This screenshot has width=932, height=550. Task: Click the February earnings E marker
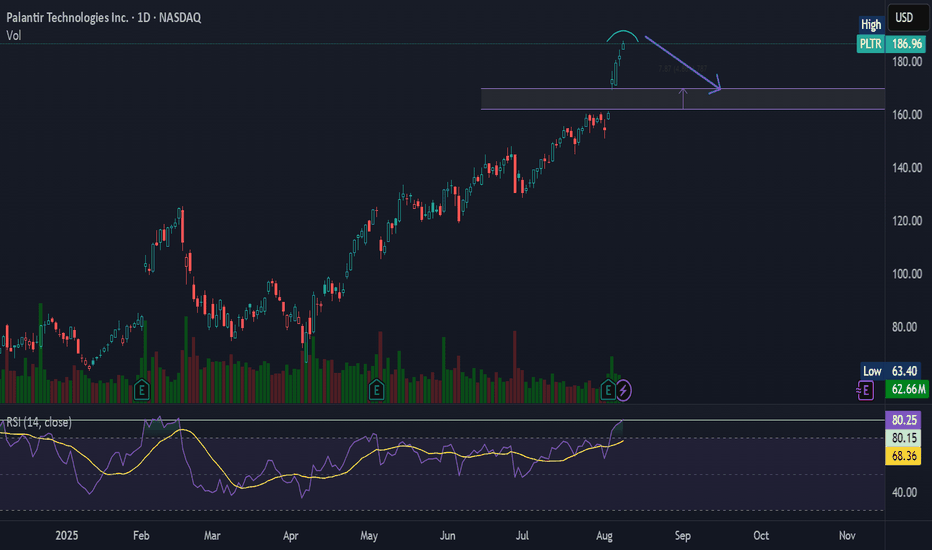pyautogui.click(x=141, y=390)
